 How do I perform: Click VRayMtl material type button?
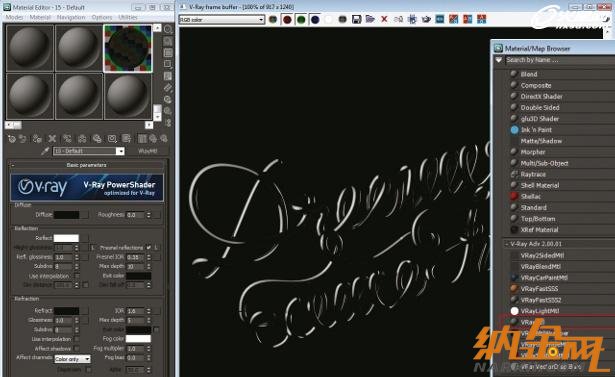tap(148, 151)
